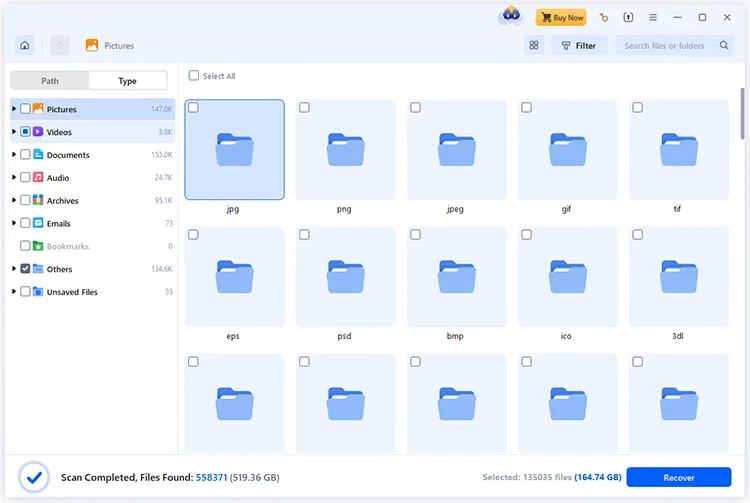Open the mascot assistant icon
Screen dimensions: 750x503
pyautogui.click(x=511, y=16)
